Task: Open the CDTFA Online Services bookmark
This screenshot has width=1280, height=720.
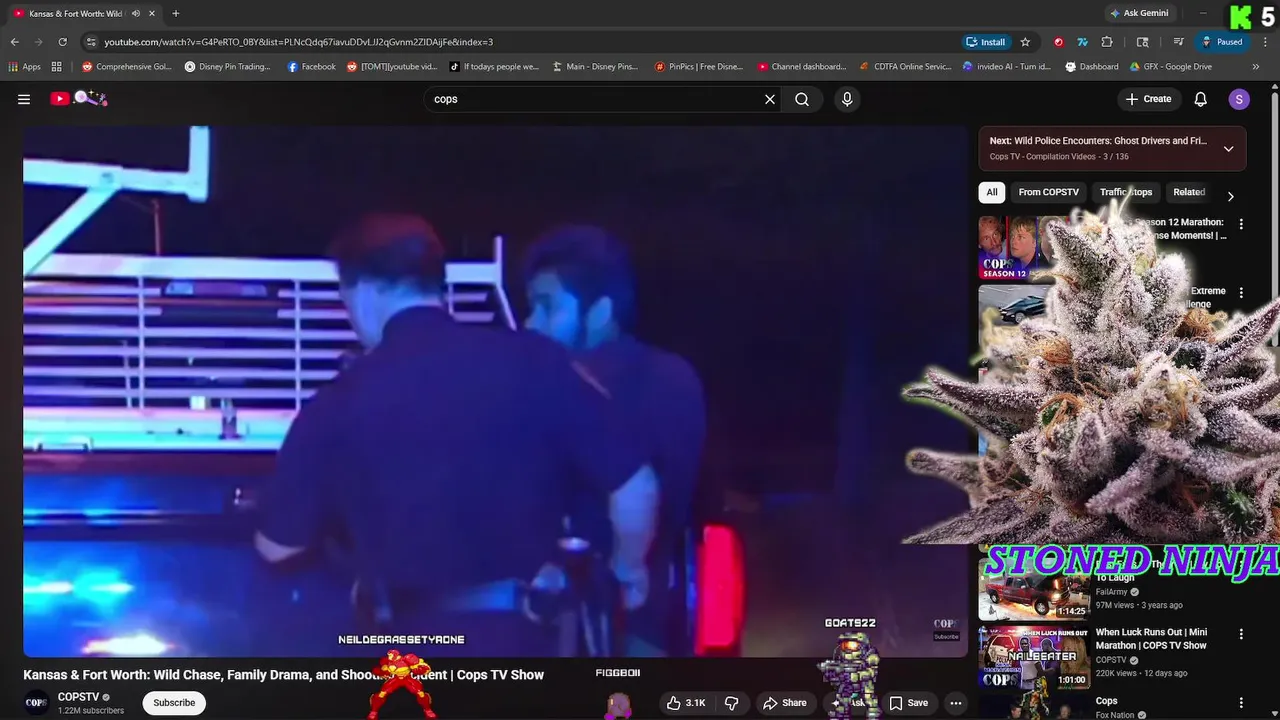Action: pos(905,67)
